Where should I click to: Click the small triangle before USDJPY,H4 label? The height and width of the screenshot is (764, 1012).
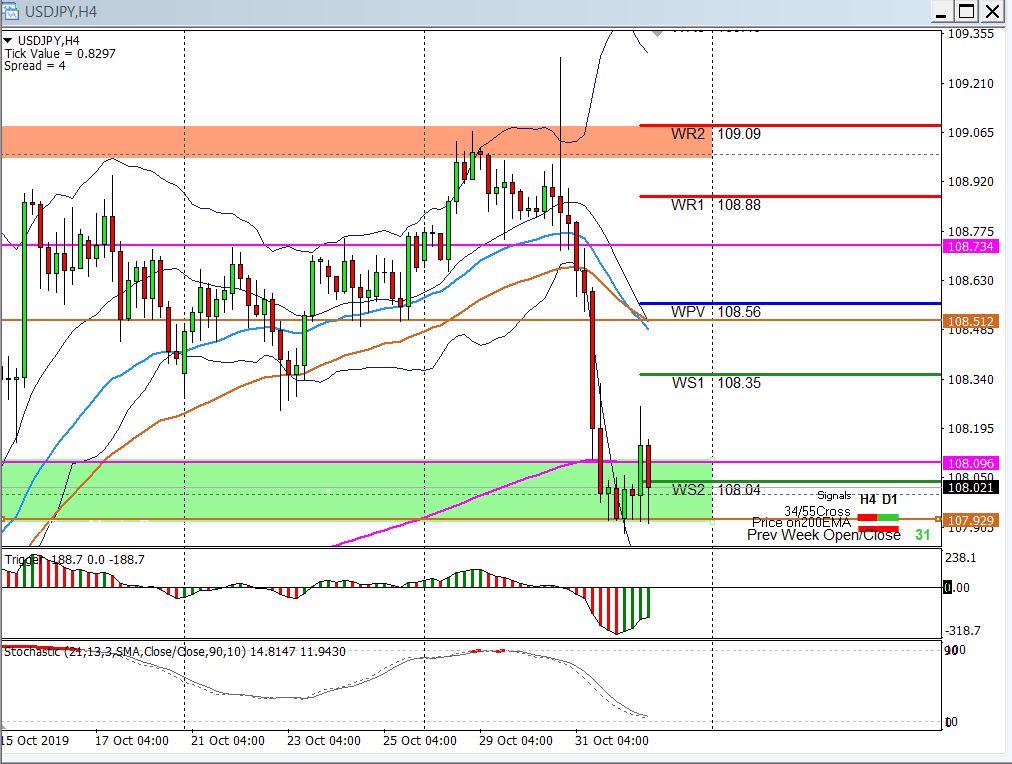point(9,41)
